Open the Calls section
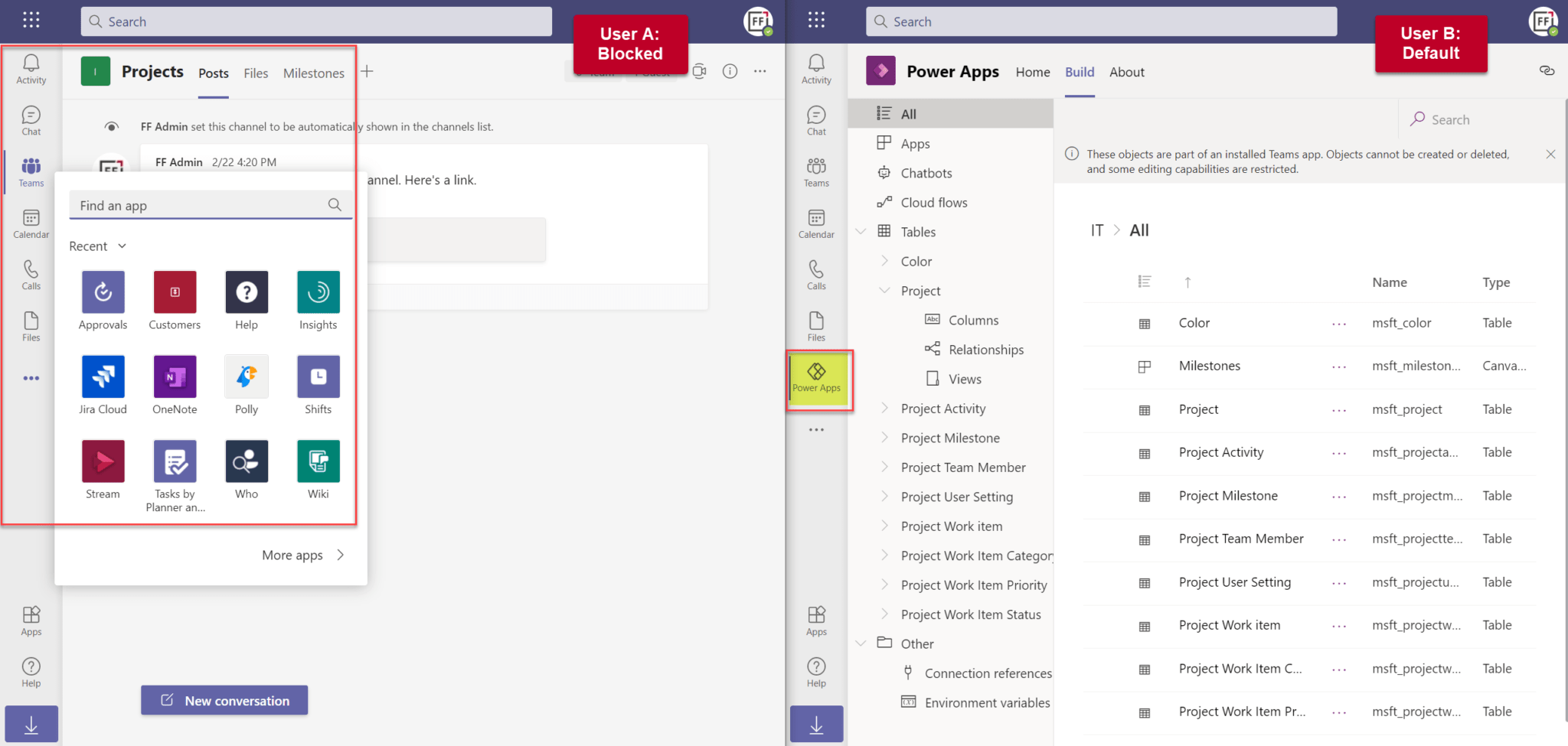1568x746 pixels. coord(31,274)
